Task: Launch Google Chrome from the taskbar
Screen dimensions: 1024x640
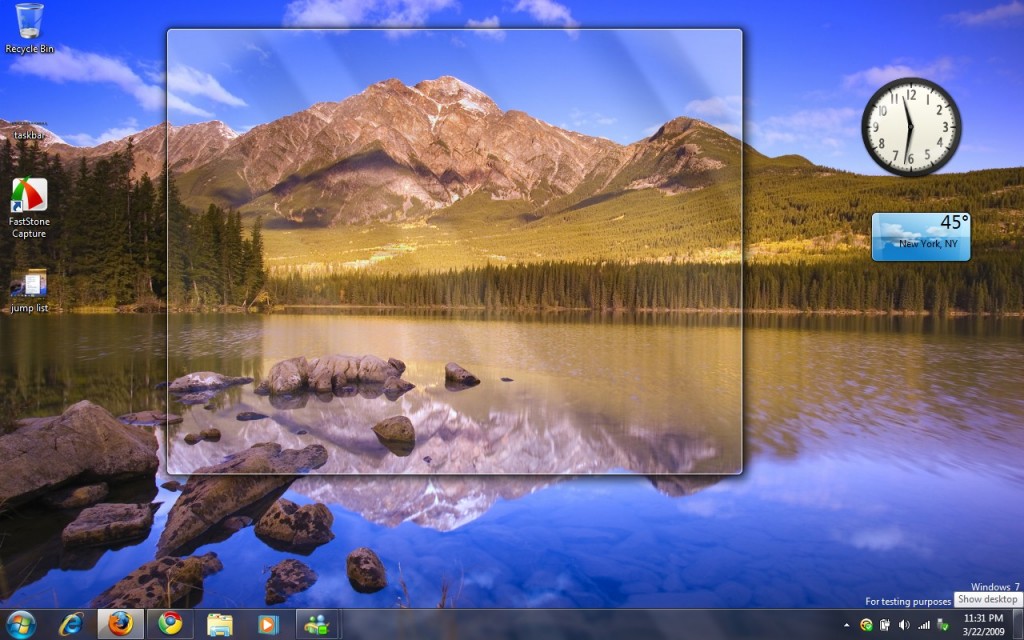Action: pyautogui.click(x=171, y=624)
